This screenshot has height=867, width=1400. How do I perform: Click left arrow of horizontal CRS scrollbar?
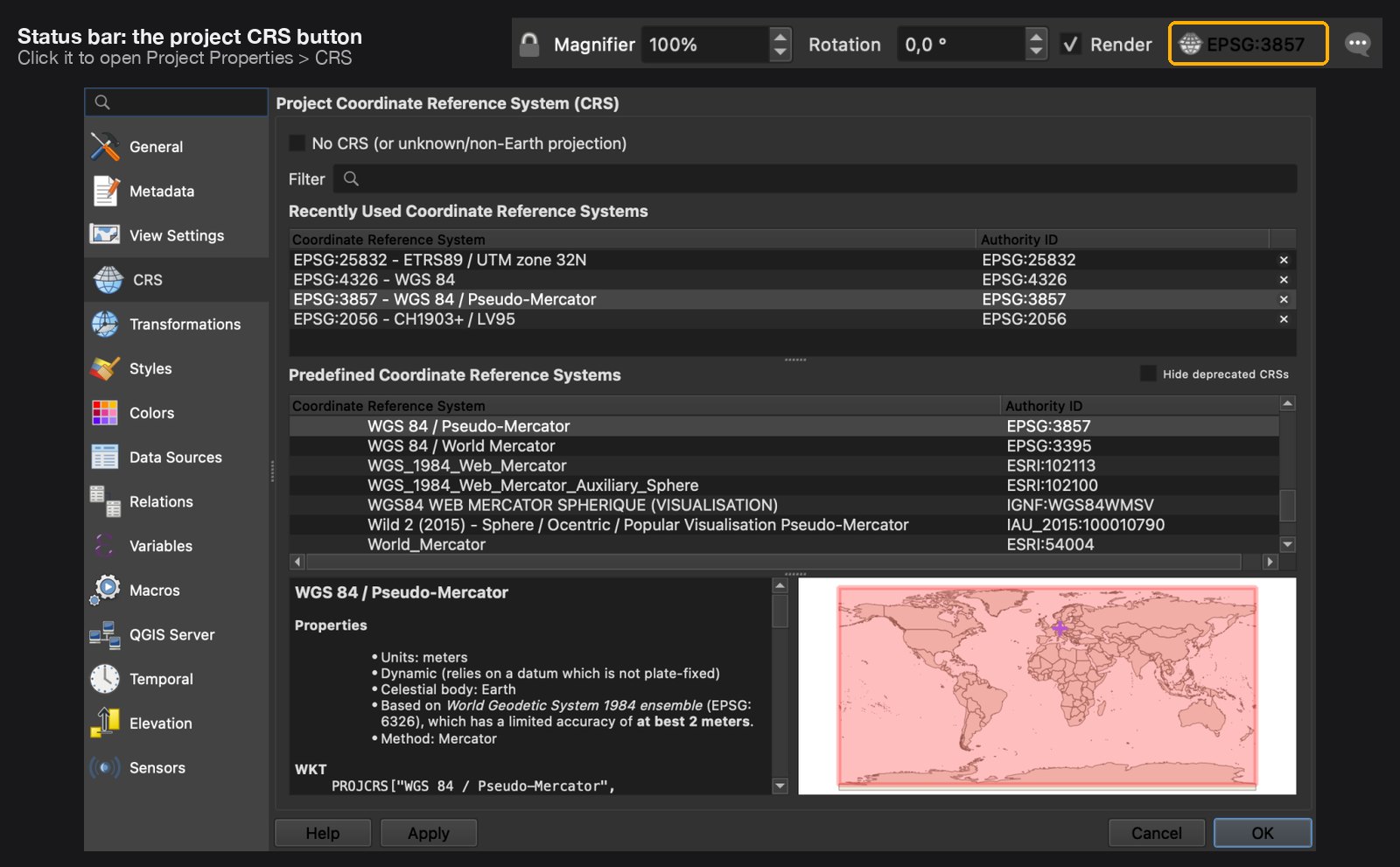pyautogui.click(x=297, y=562)
